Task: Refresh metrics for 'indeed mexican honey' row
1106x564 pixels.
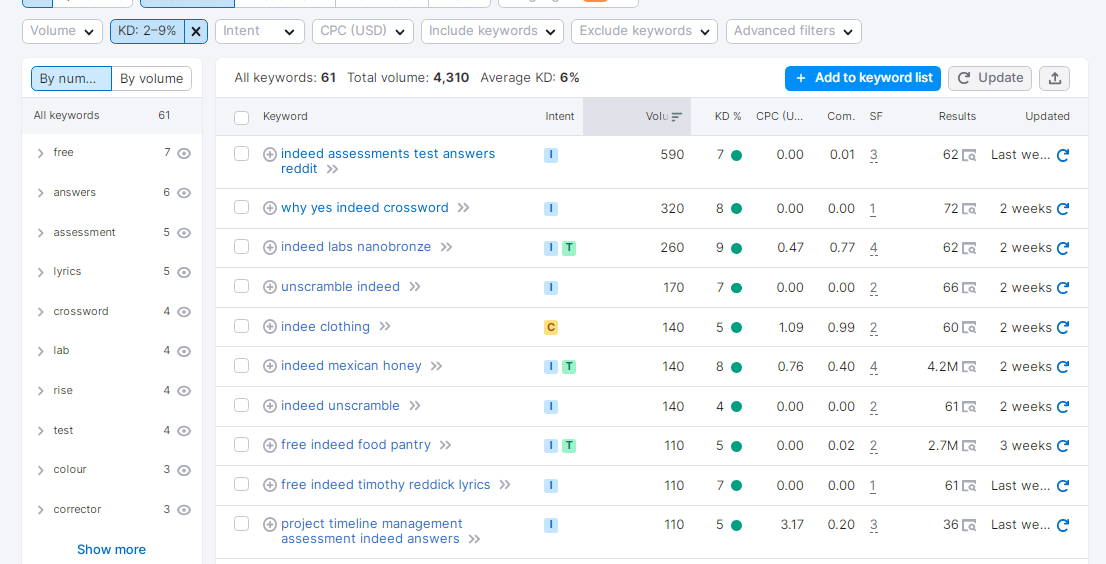Action: (x=1063, y=367)
